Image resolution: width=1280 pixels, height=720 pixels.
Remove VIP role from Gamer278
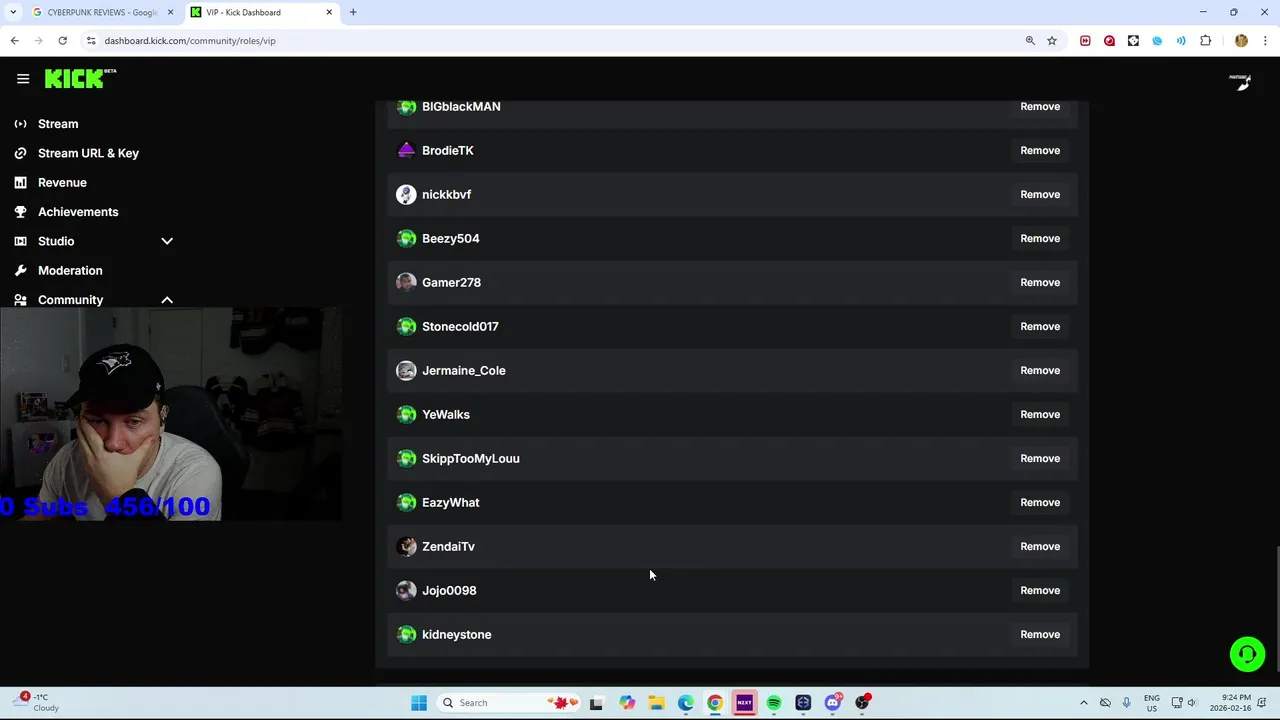coord(1040,283)
